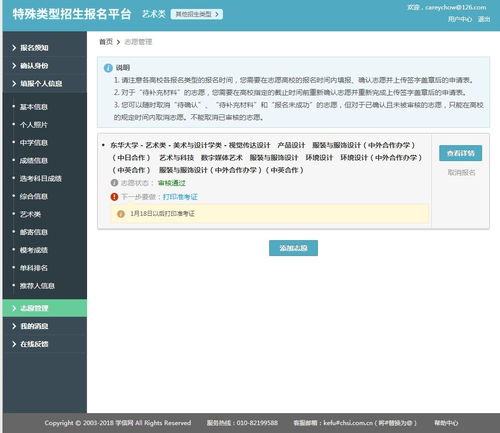Click the 取消报名 link
The height and width of the screenshot is (433, 500).
pyautogui.click(x=461, y=172)
